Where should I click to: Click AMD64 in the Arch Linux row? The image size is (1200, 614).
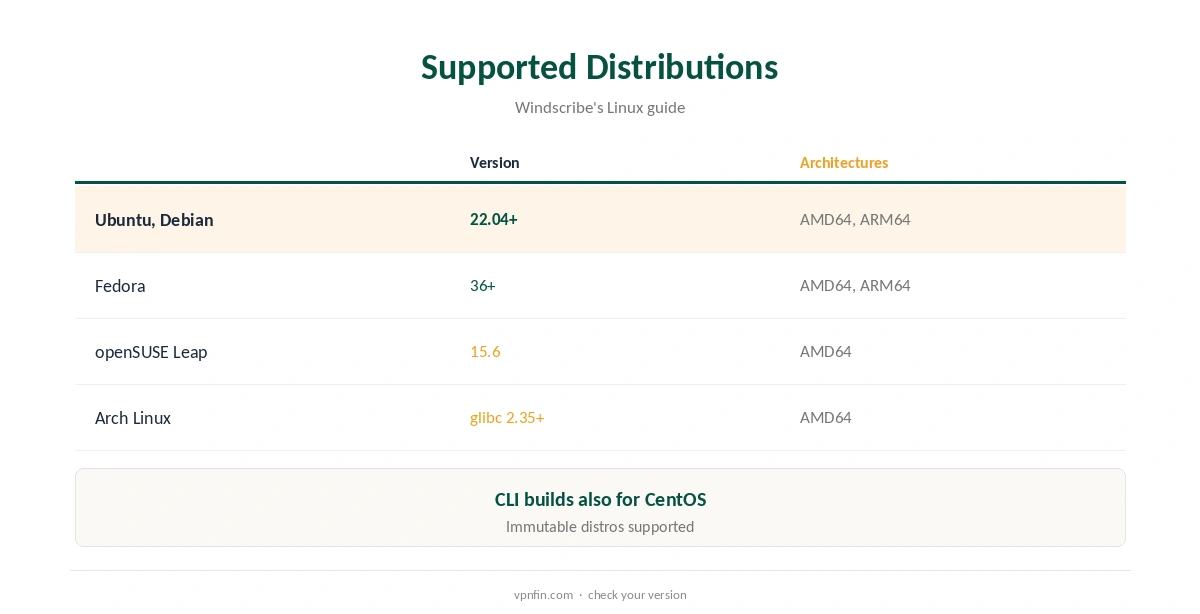point(826,417)
